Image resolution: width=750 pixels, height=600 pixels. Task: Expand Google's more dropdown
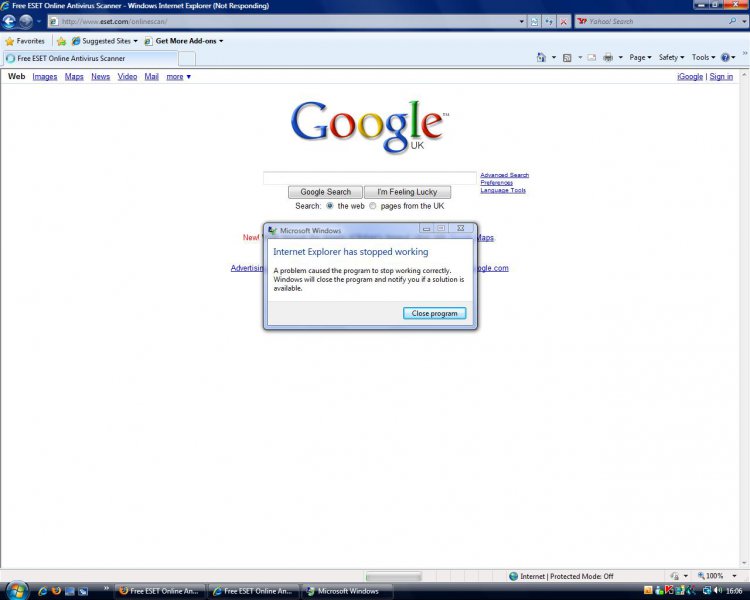click(x=178, y=77)
